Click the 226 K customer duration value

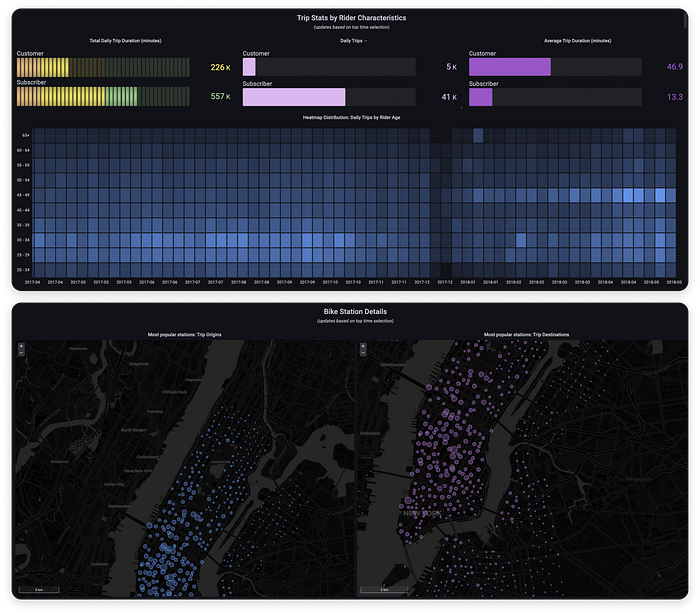[221, 67]
